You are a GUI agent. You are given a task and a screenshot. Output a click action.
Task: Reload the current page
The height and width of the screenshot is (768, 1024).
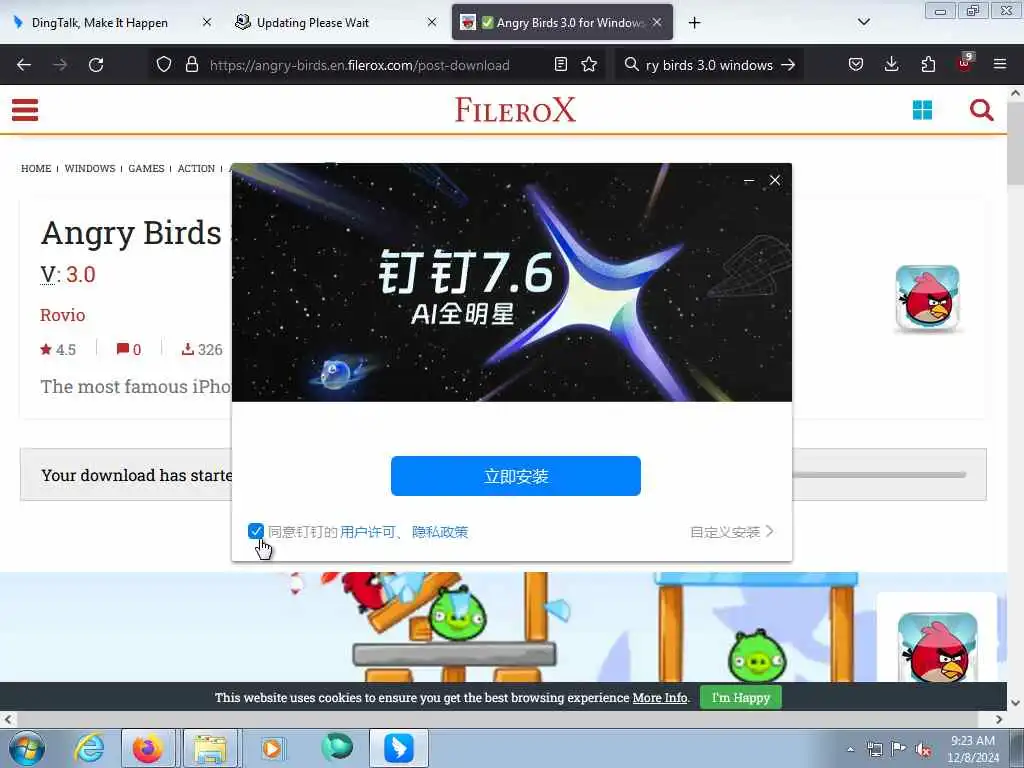[x=96, y=65]
